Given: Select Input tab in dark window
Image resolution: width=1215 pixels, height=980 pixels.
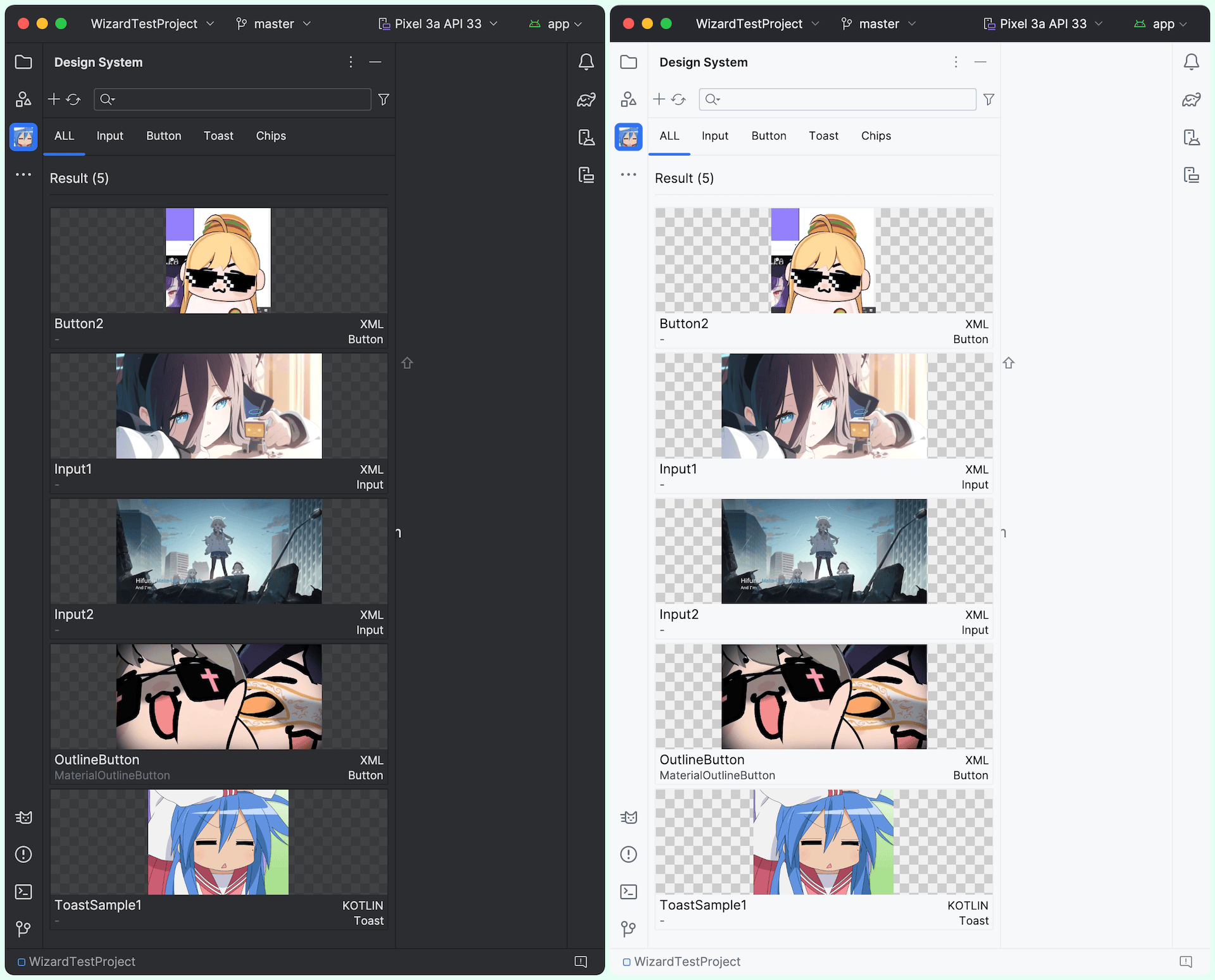Looking at the screenshot, I should [109, 136].
